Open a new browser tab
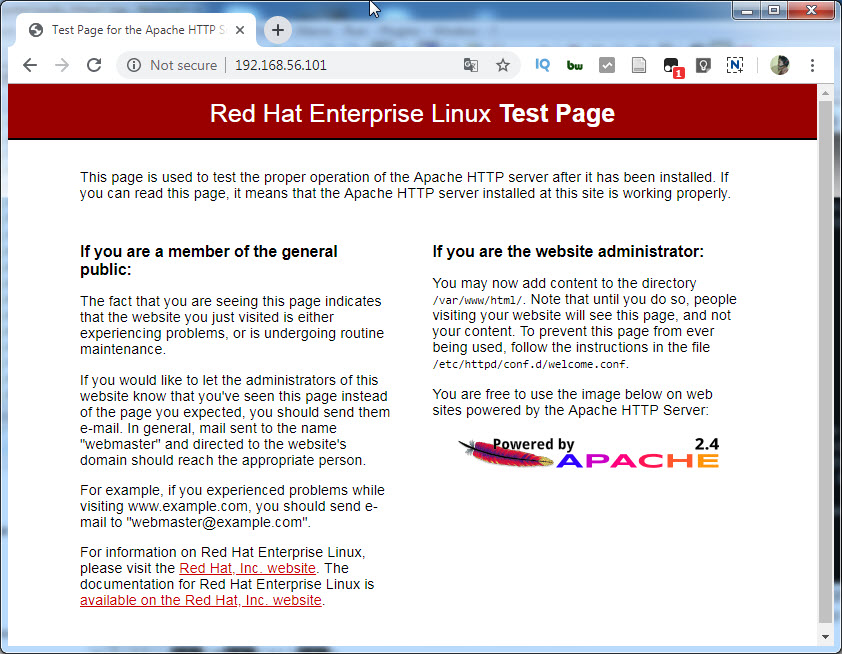Image resolution: width=842 pixels, height=654 pixels. pyautogui.click(x=277, y=30)
